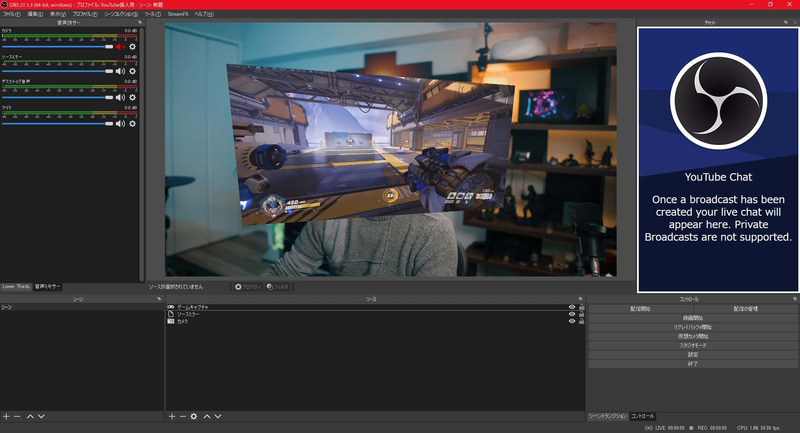Open gear settings for カメラ audio channel
Image resolution: width=800 pixels, height=433 pixels.
(133, 46)
